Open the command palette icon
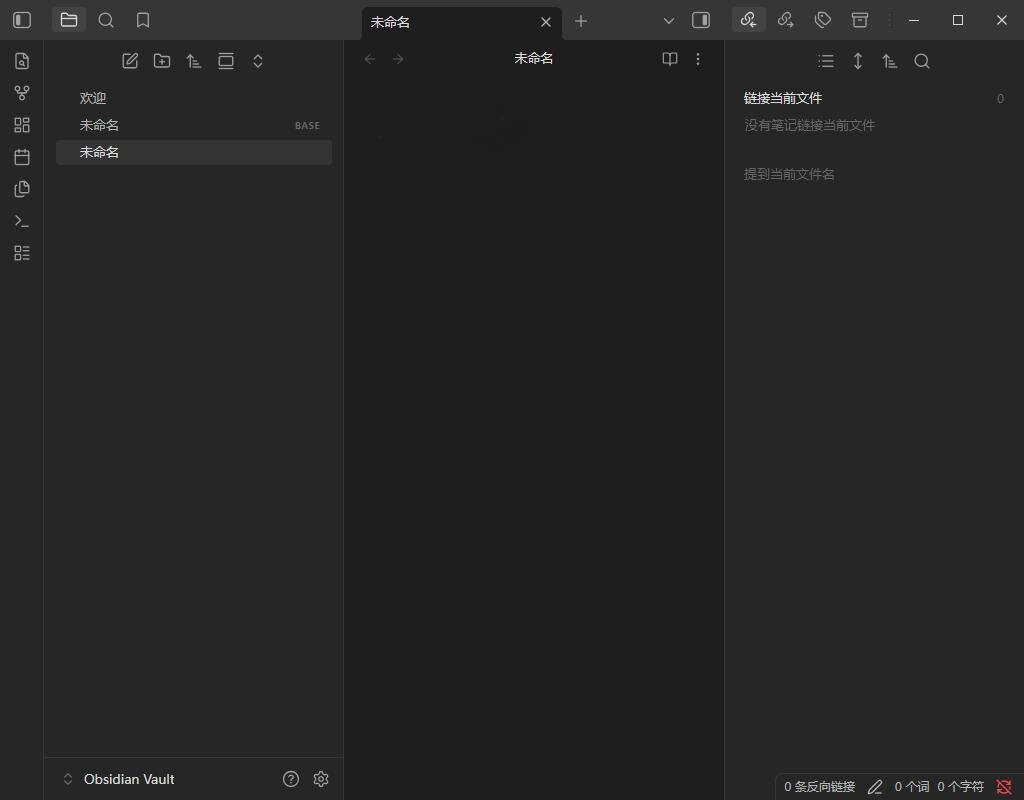Screen dimensions: 1024x800 pyautogui.click(x=22, y=221)
